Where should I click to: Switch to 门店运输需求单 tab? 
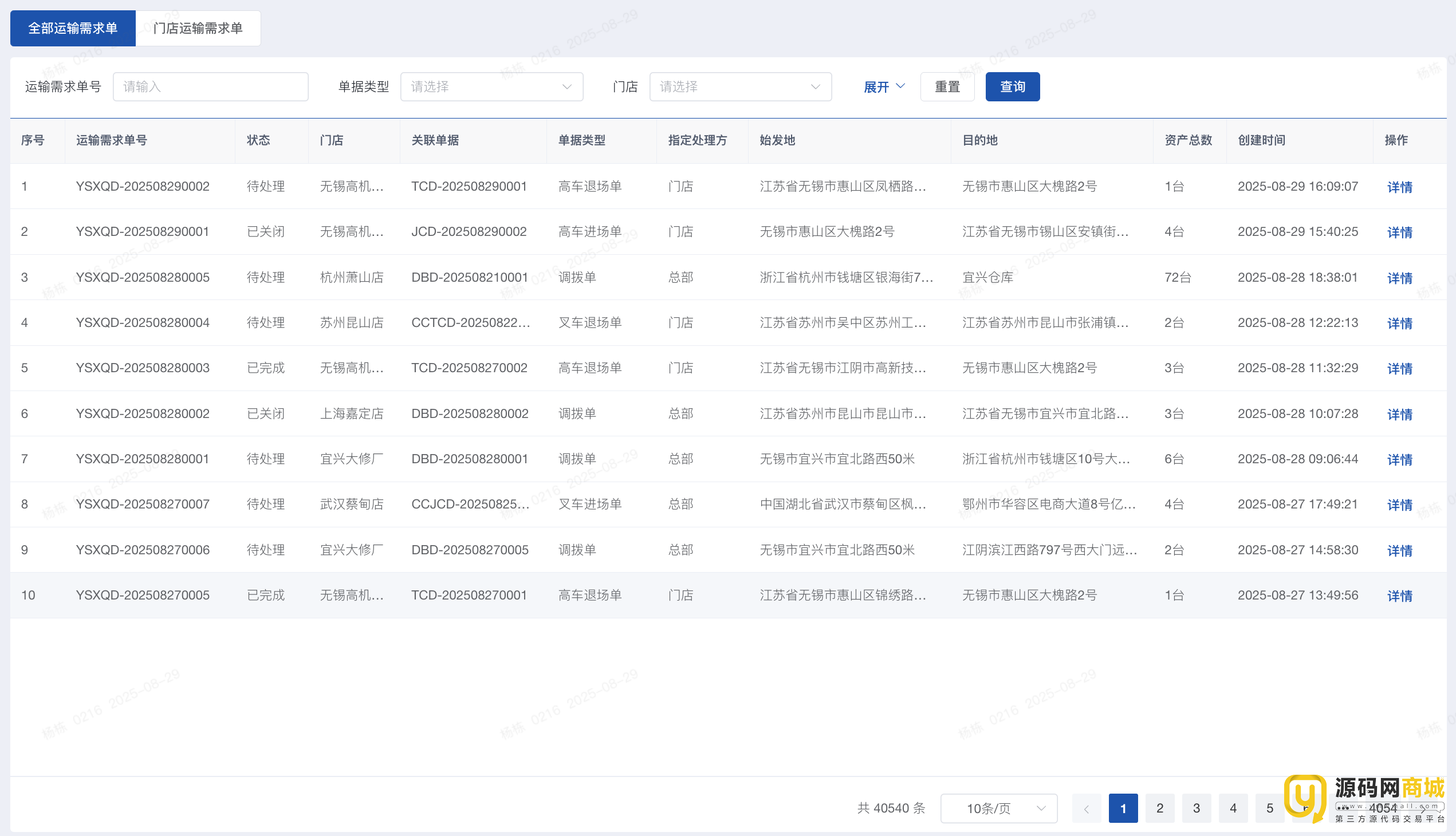tap(198, 28)
